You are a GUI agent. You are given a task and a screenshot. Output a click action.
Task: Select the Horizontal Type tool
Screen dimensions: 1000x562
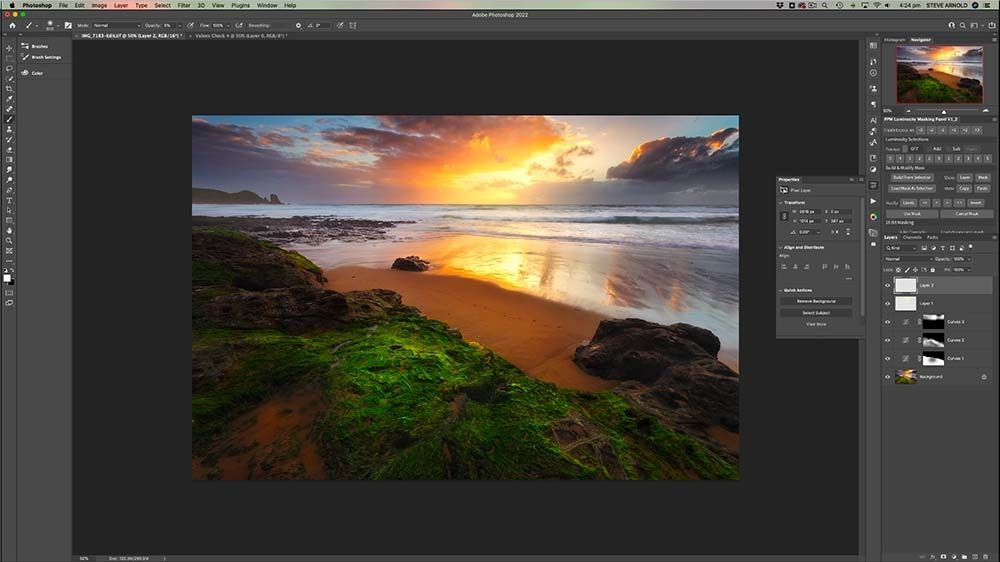(9, 200)
